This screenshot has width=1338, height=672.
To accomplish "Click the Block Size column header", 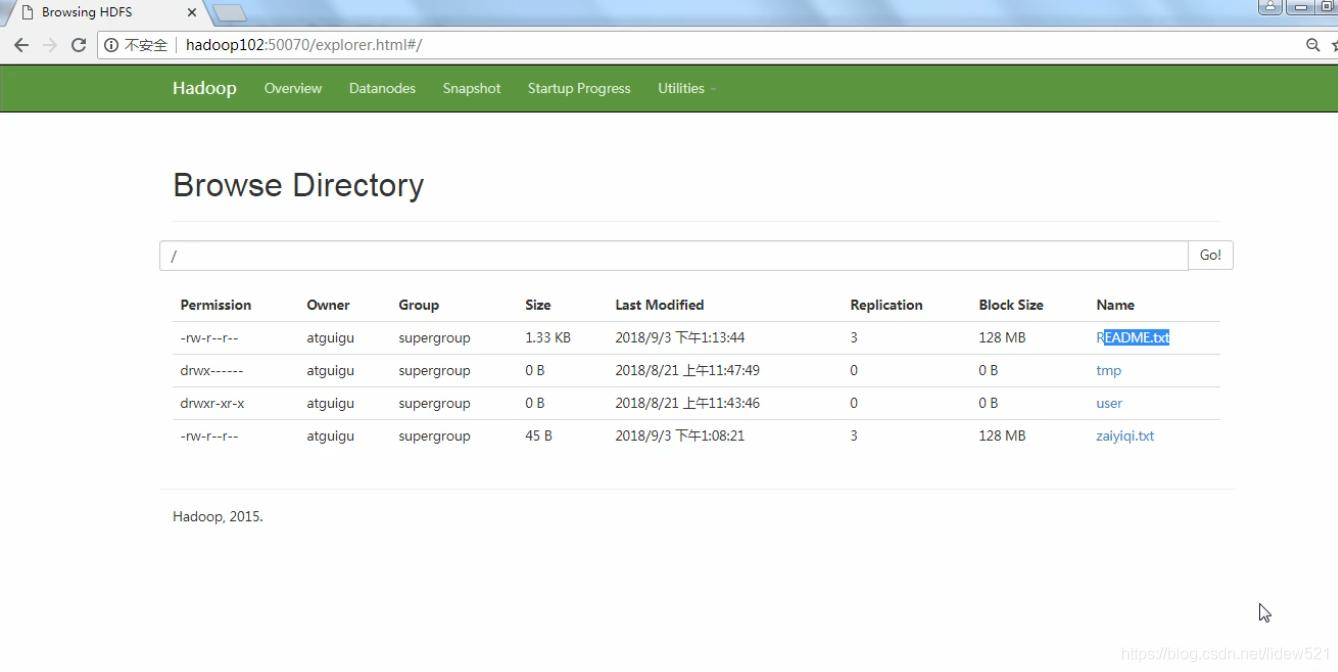I will (1011, 305).
